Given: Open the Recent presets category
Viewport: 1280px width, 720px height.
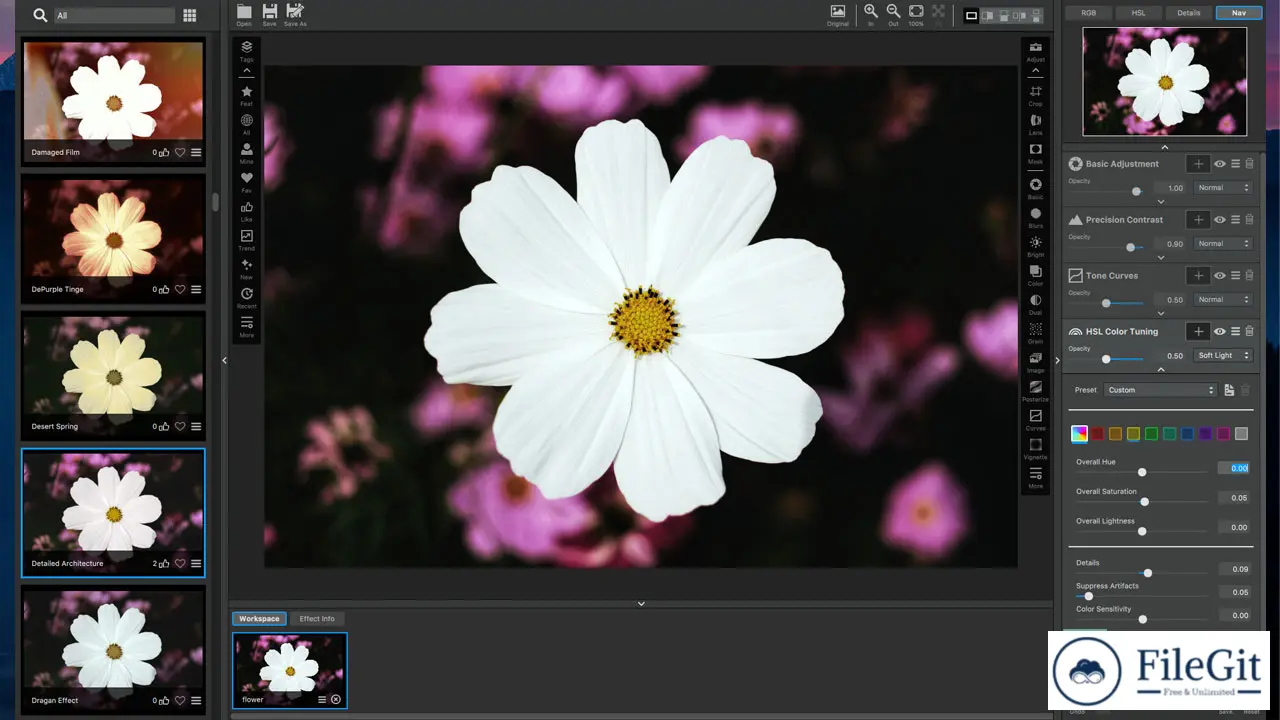Looking at the screenshot, I should pyautogui.click(x=246, y=298).
